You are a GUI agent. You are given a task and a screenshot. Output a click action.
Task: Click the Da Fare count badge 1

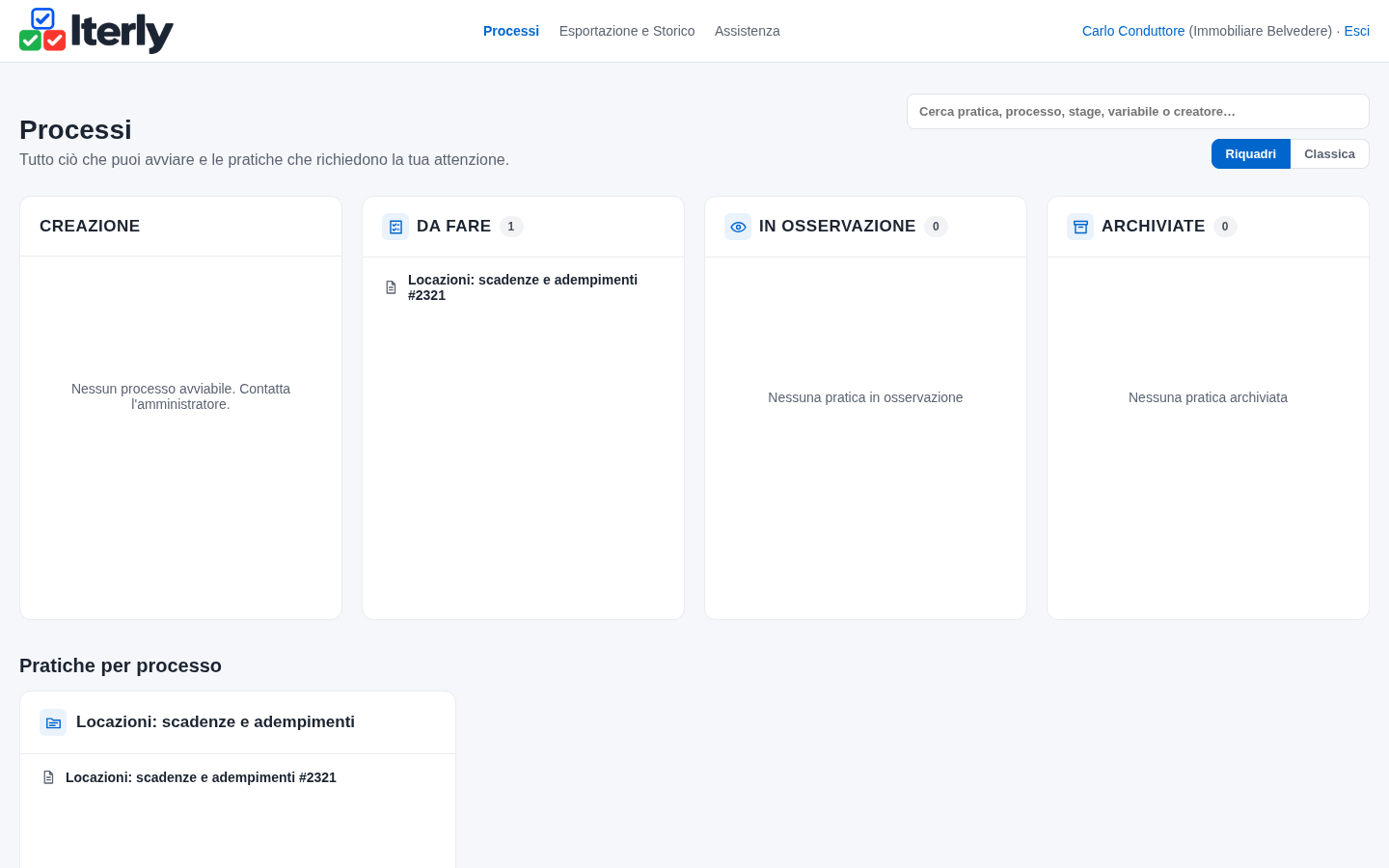[511, 227]
